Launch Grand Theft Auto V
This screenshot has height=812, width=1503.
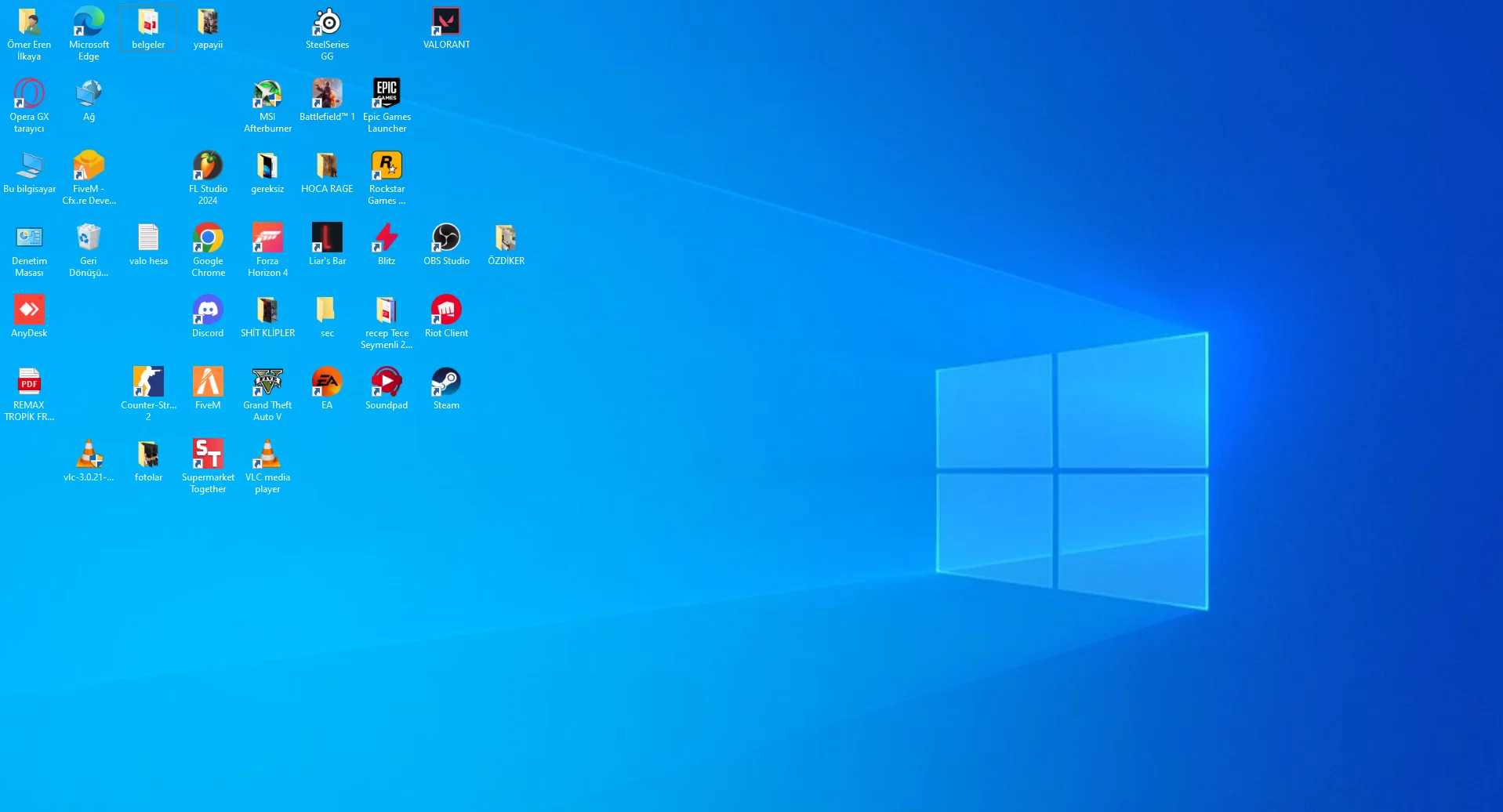pyautogui.click(x=267, y=382)
